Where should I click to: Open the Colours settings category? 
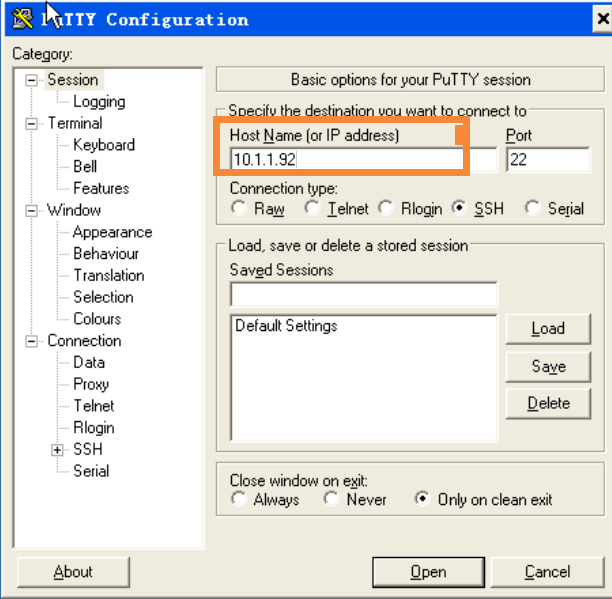coord(97,319)
